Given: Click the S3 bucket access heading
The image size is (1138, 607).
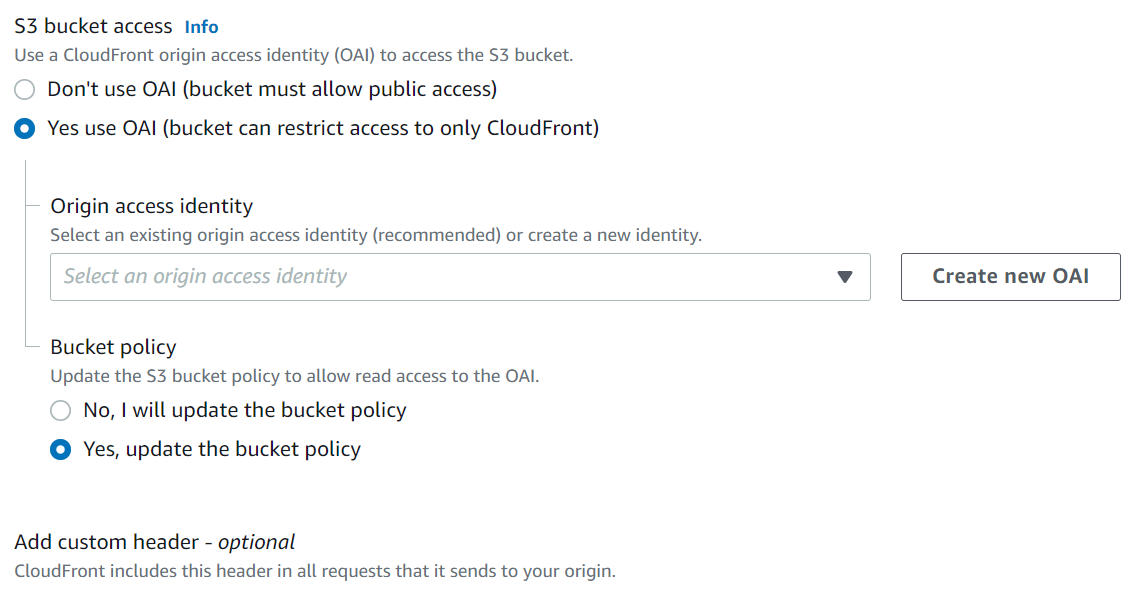Looking at the screenshot, I should click(93, 26).
